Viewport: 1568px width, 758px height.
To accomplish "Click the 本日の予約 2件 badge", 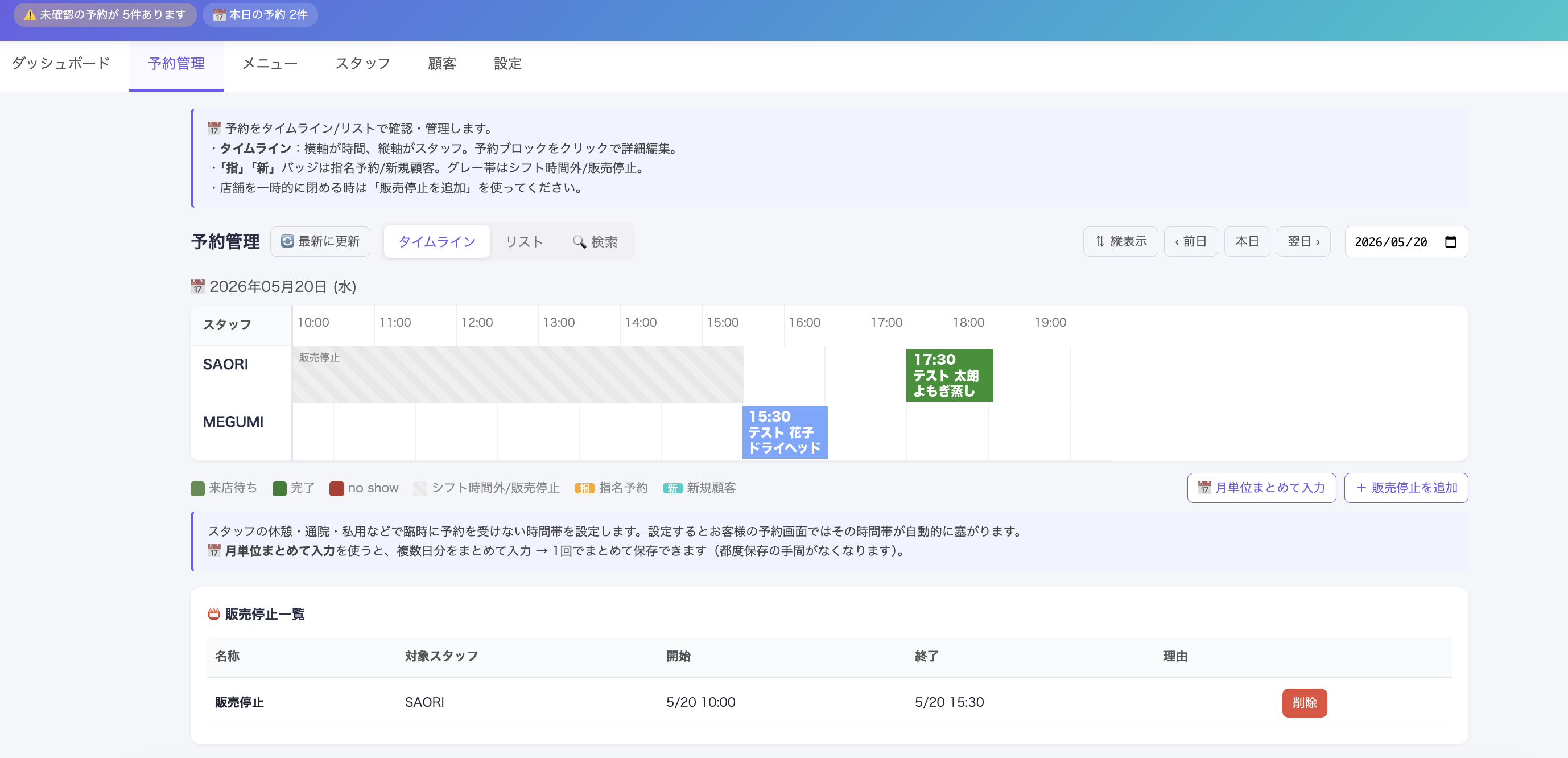I will (260, 15).
